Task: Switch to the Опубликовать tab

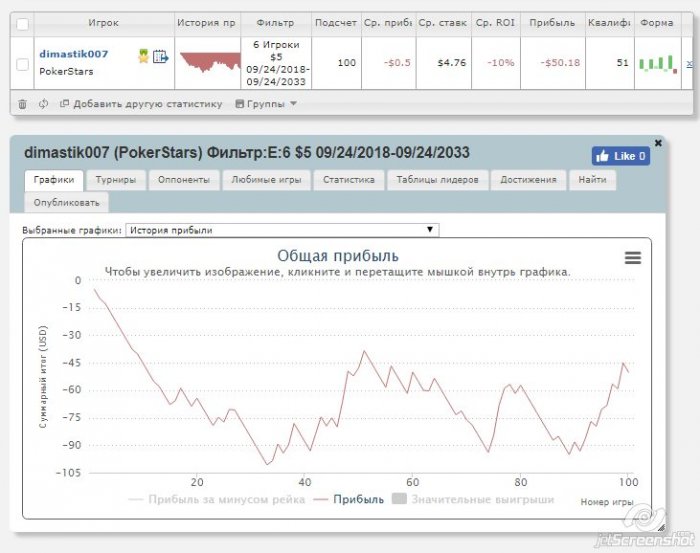Action: tap(67, 203)
